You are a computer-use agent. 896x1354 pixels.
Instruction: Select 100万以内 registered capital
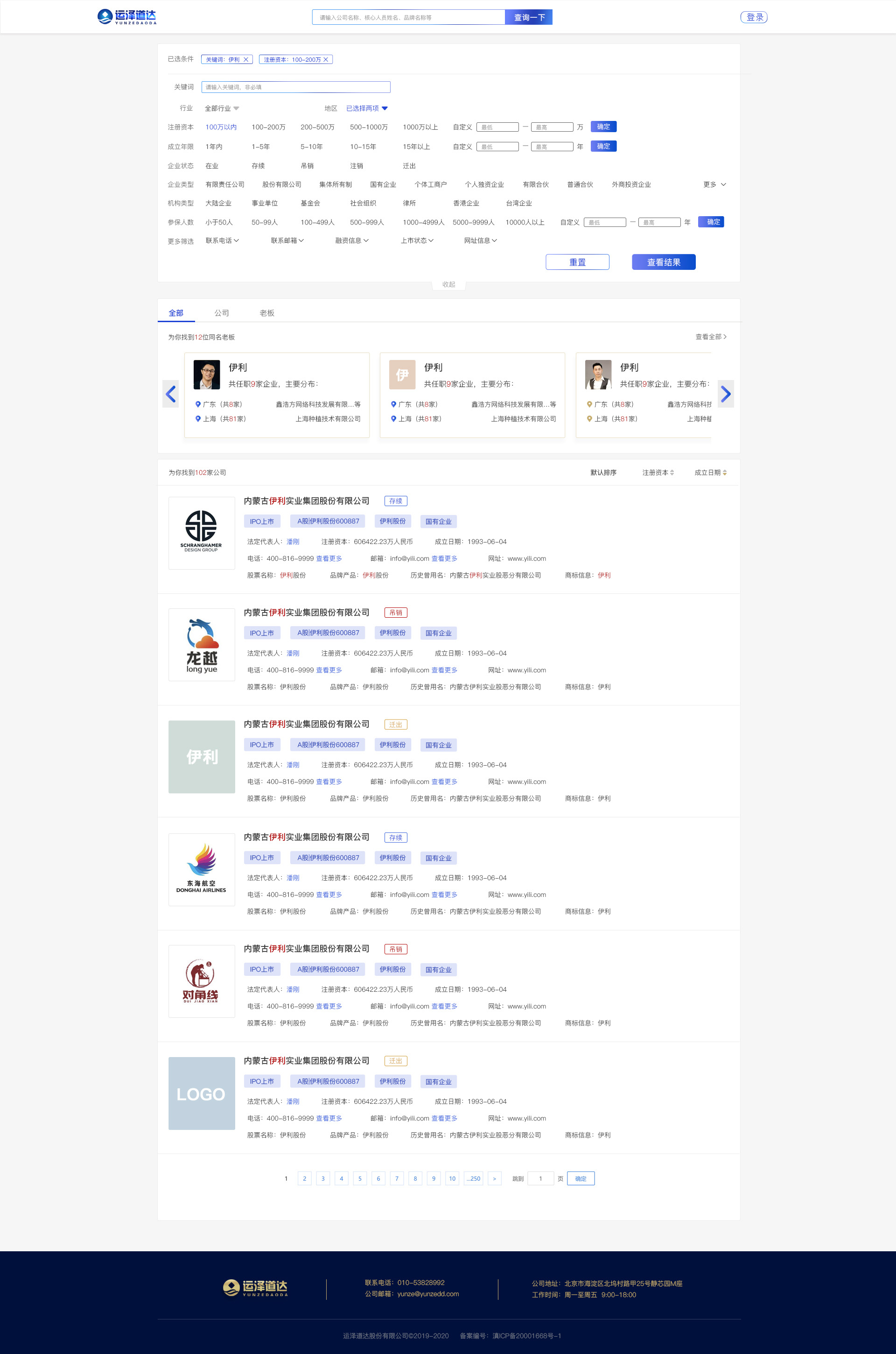(221, 127)
